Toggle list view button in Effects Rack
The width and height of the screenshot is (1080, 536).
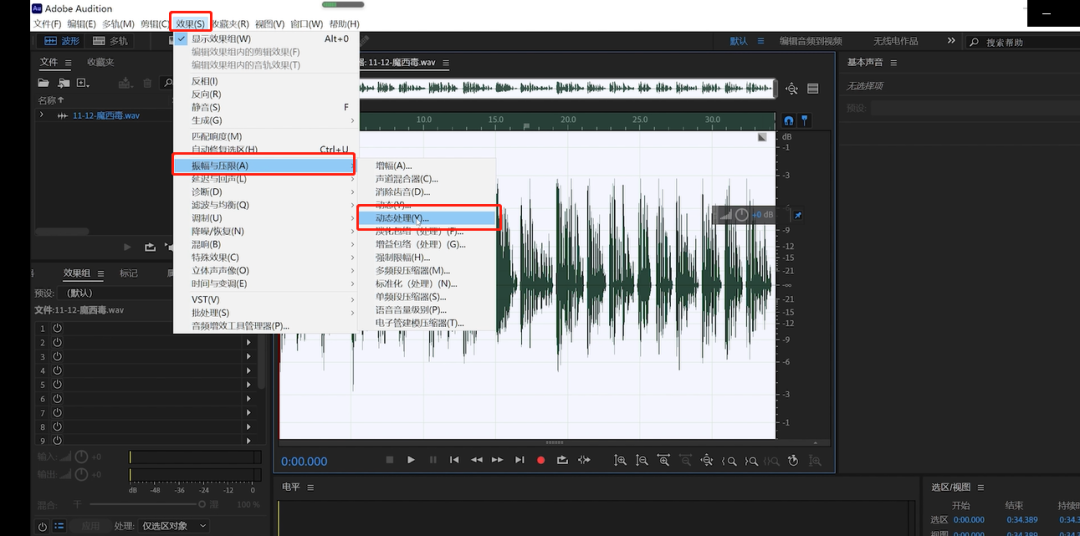60,526
